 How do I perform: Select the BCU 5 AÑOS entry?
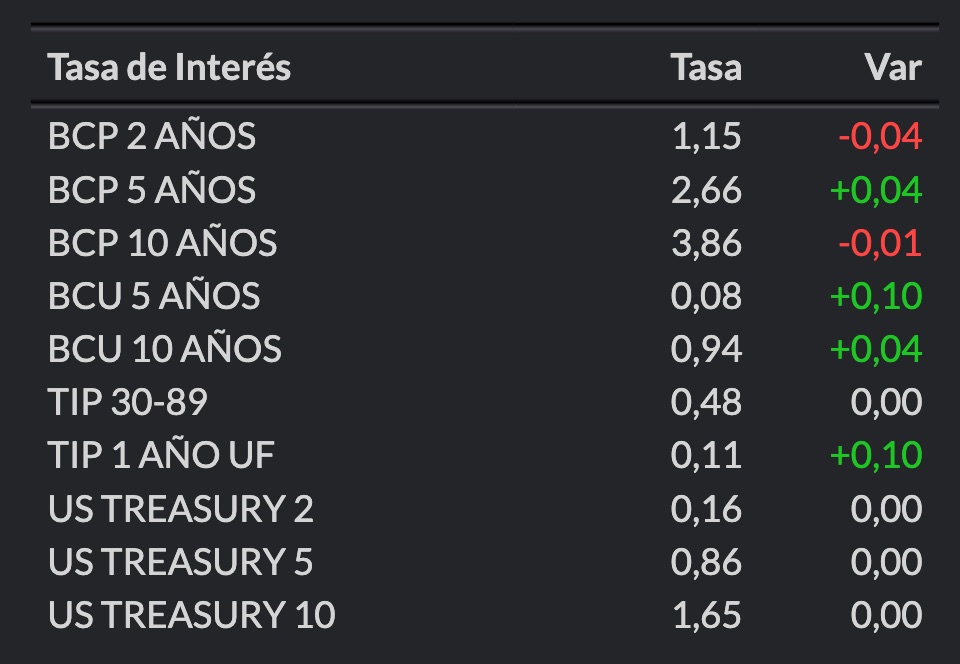(x=484, y=296)
